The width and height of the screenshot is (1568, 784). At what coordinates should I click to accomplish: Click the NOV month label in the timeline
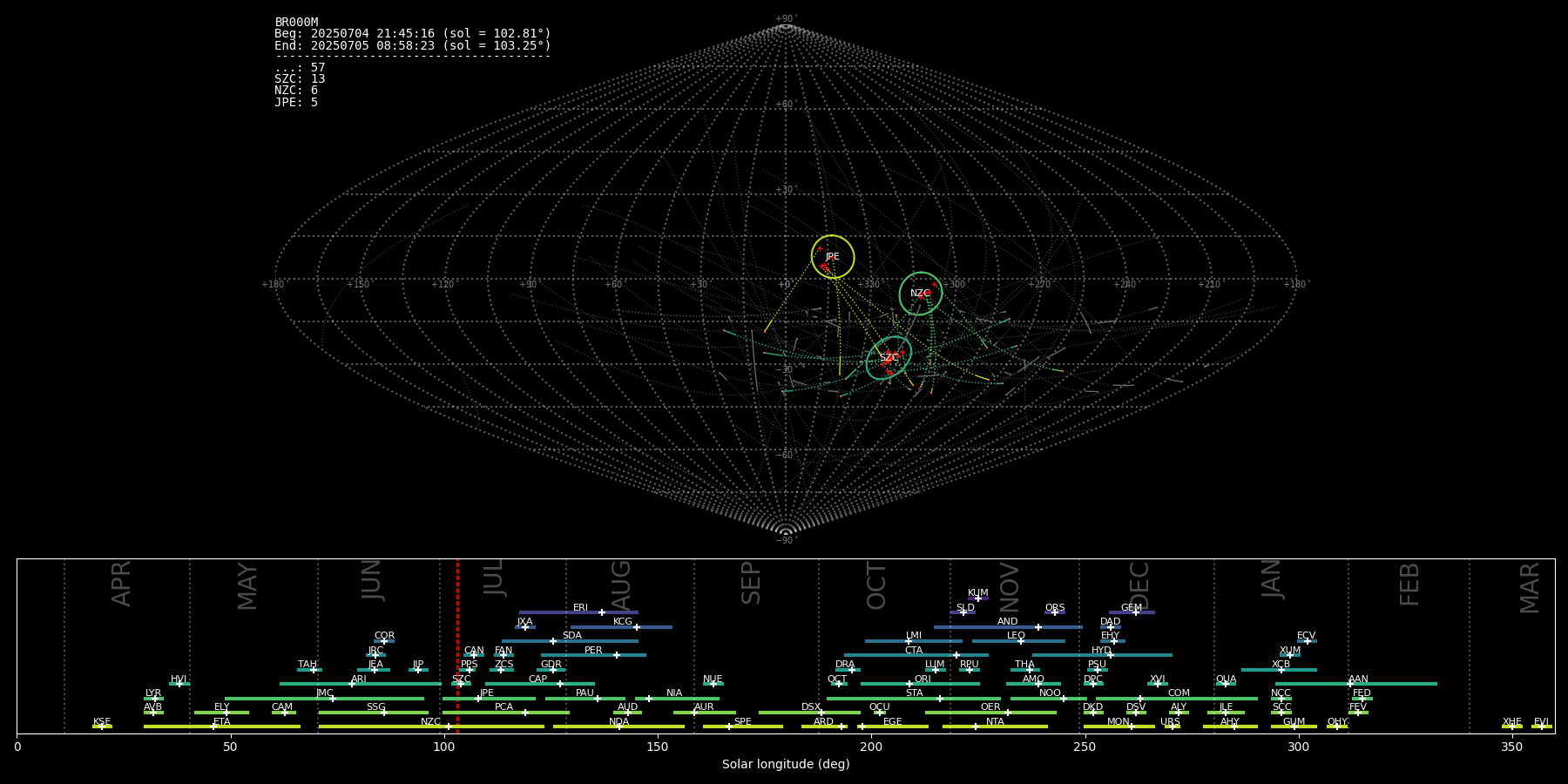pyautogui.click(x=1009, y=587)
